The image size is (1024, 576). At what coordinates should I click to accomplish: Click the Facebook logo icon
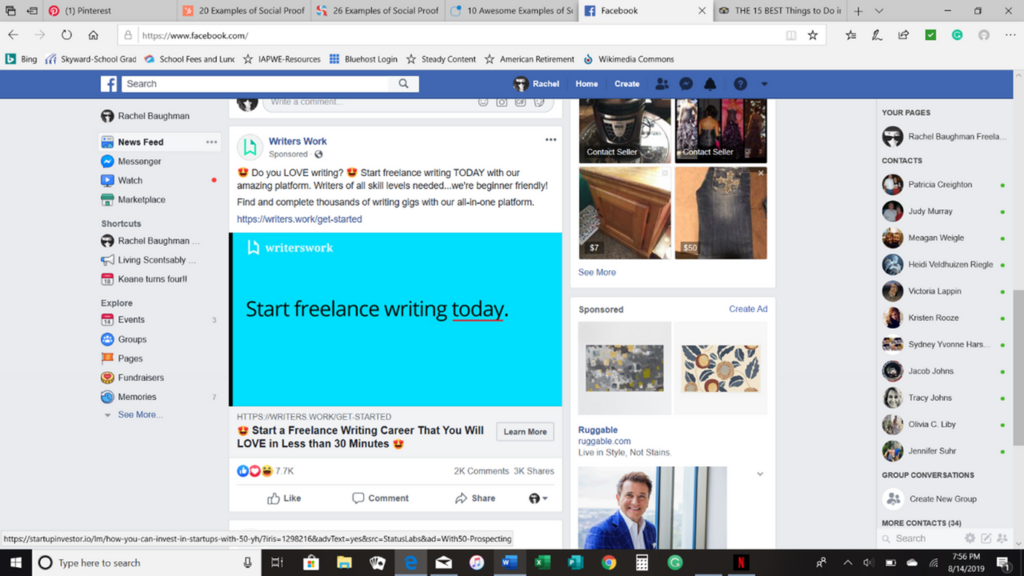click(108, 84)
